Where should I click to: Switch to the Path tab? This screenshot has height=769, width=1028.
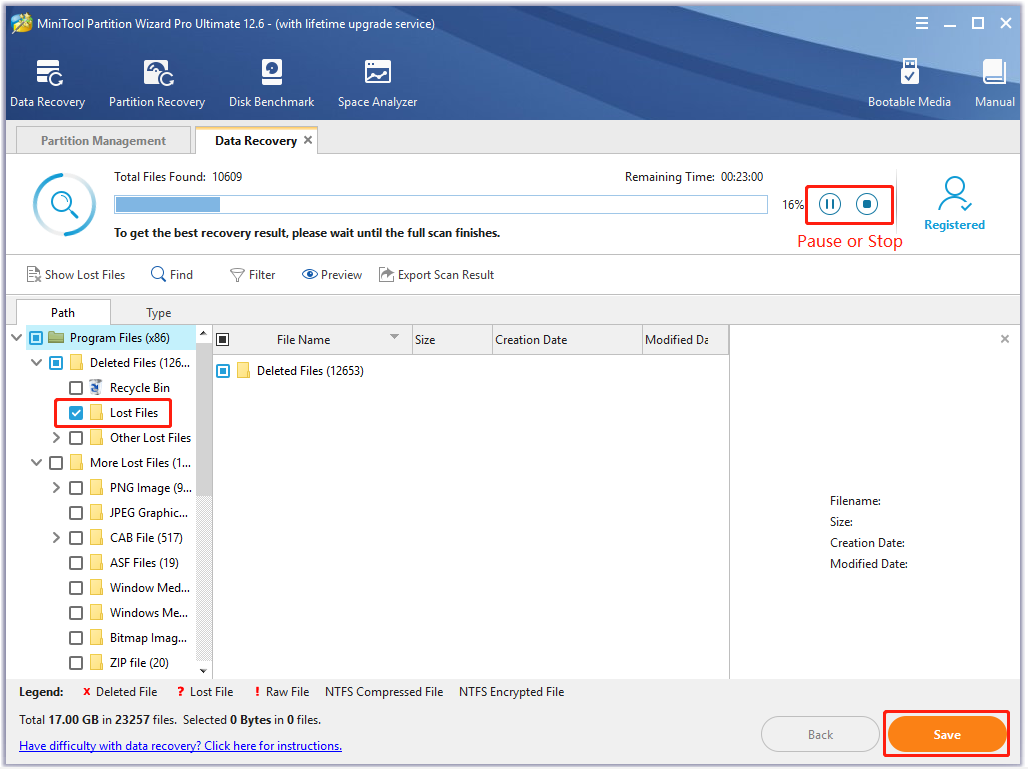point(63,313)
